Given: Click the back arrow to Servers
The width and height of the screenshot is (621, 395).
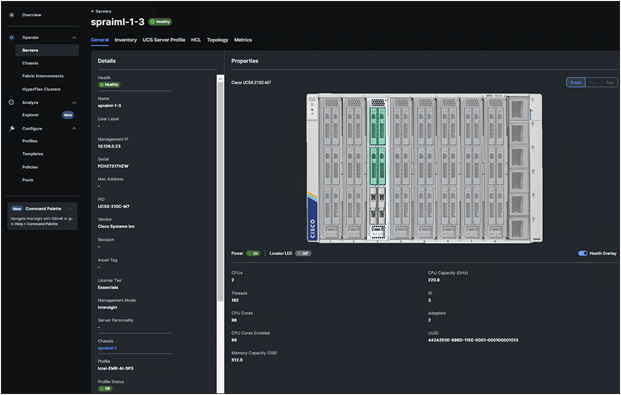Looking at the screenshot, I should pos(92,11).
